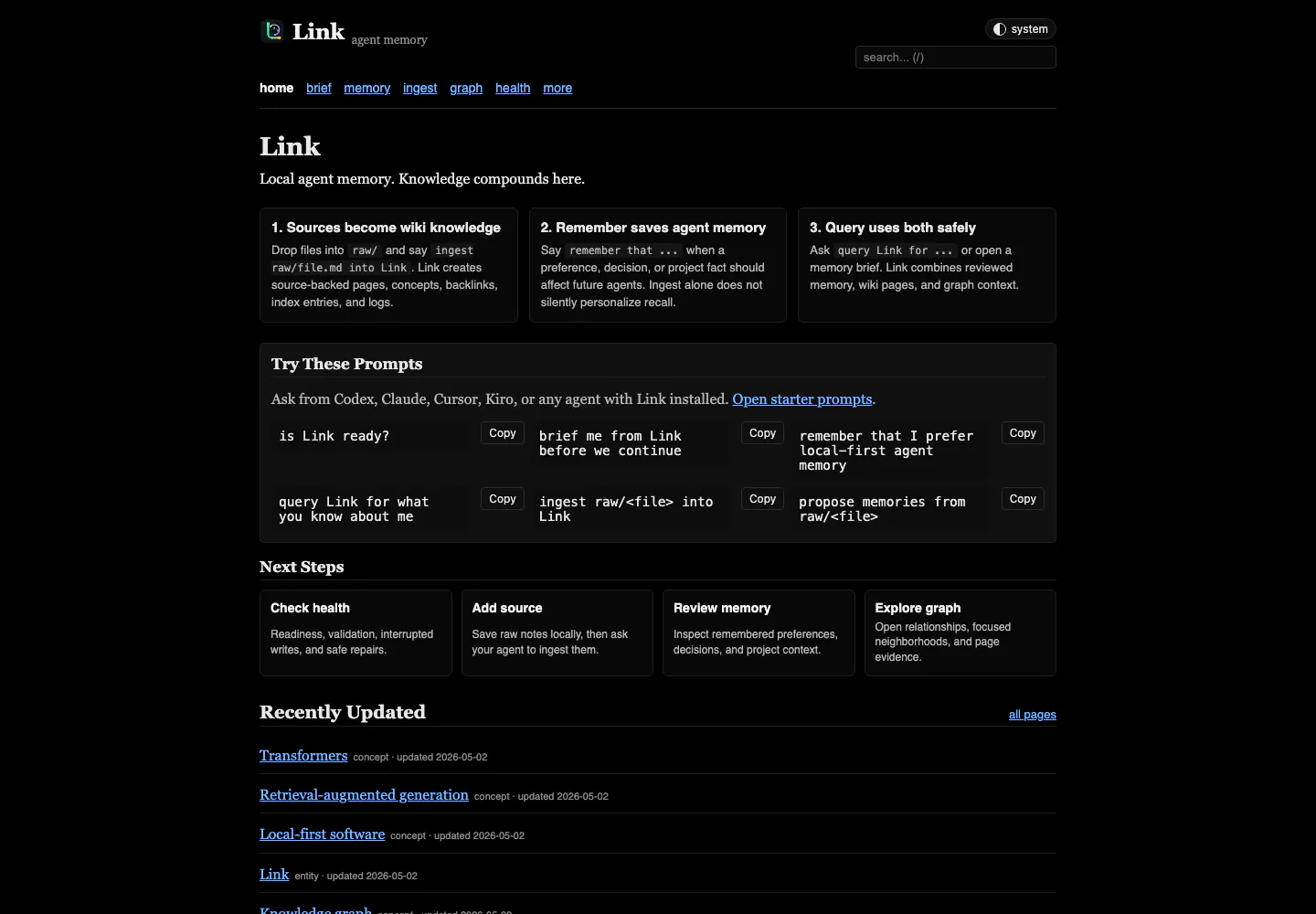Click '3. Query uses both safely' heading

pyautogui.click(x=893, y=228)
